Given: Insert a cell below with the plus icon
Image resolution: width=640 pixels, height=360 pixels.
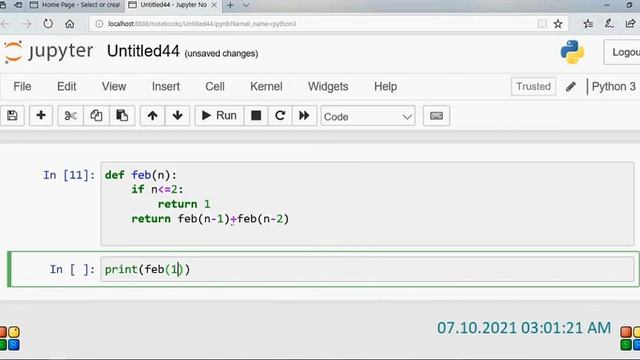Looking at the screenshot, I should pyautogui.click(x=41, y=116).
